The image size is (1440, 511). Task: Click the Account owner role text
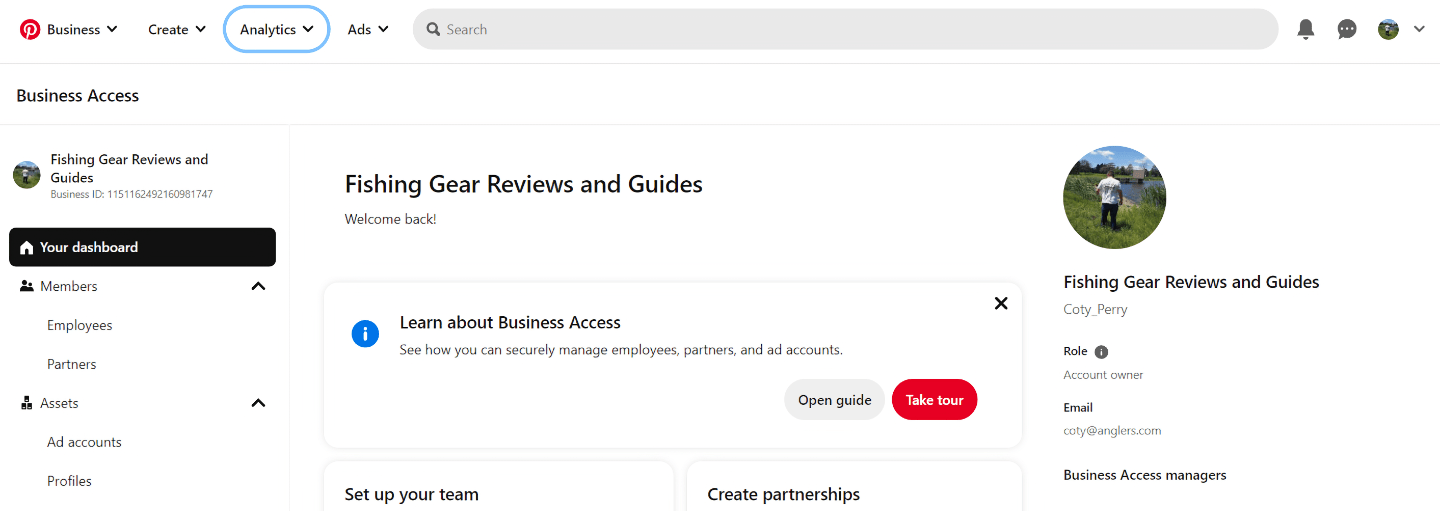[x=1103, y=375]
